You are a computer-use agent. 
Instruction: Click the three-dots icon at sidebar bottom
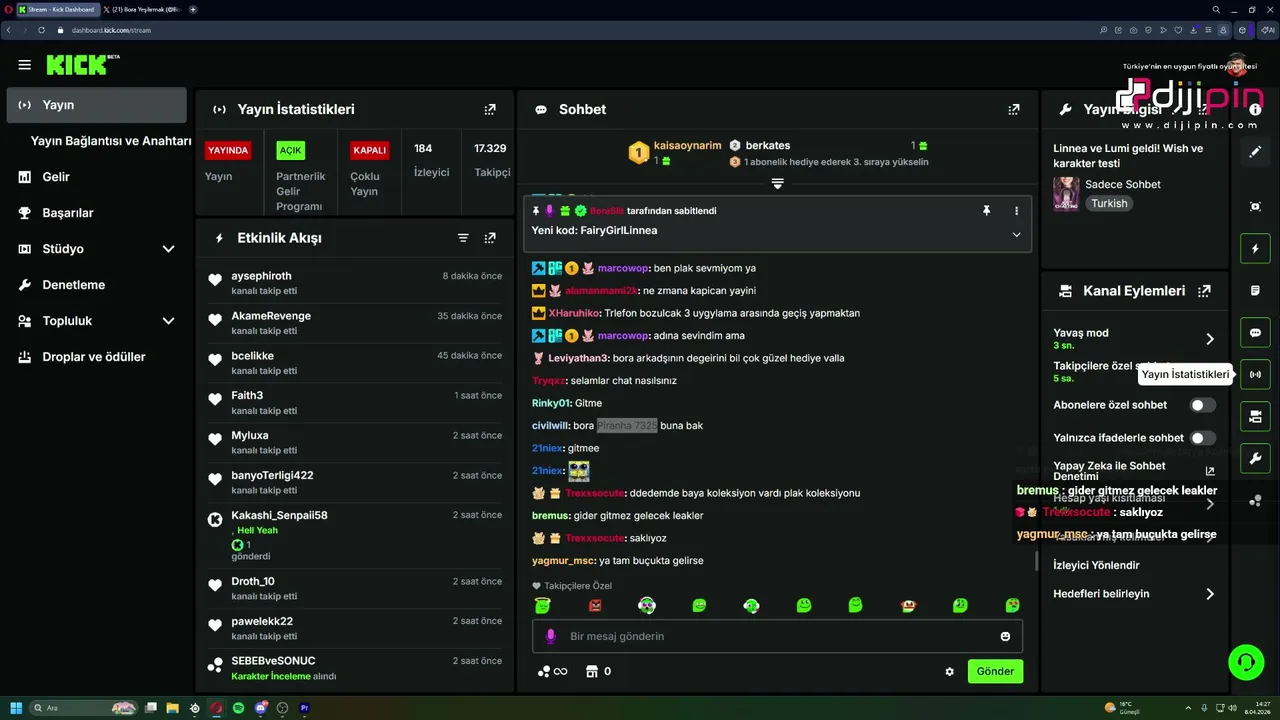click(x=1255, y=501)
